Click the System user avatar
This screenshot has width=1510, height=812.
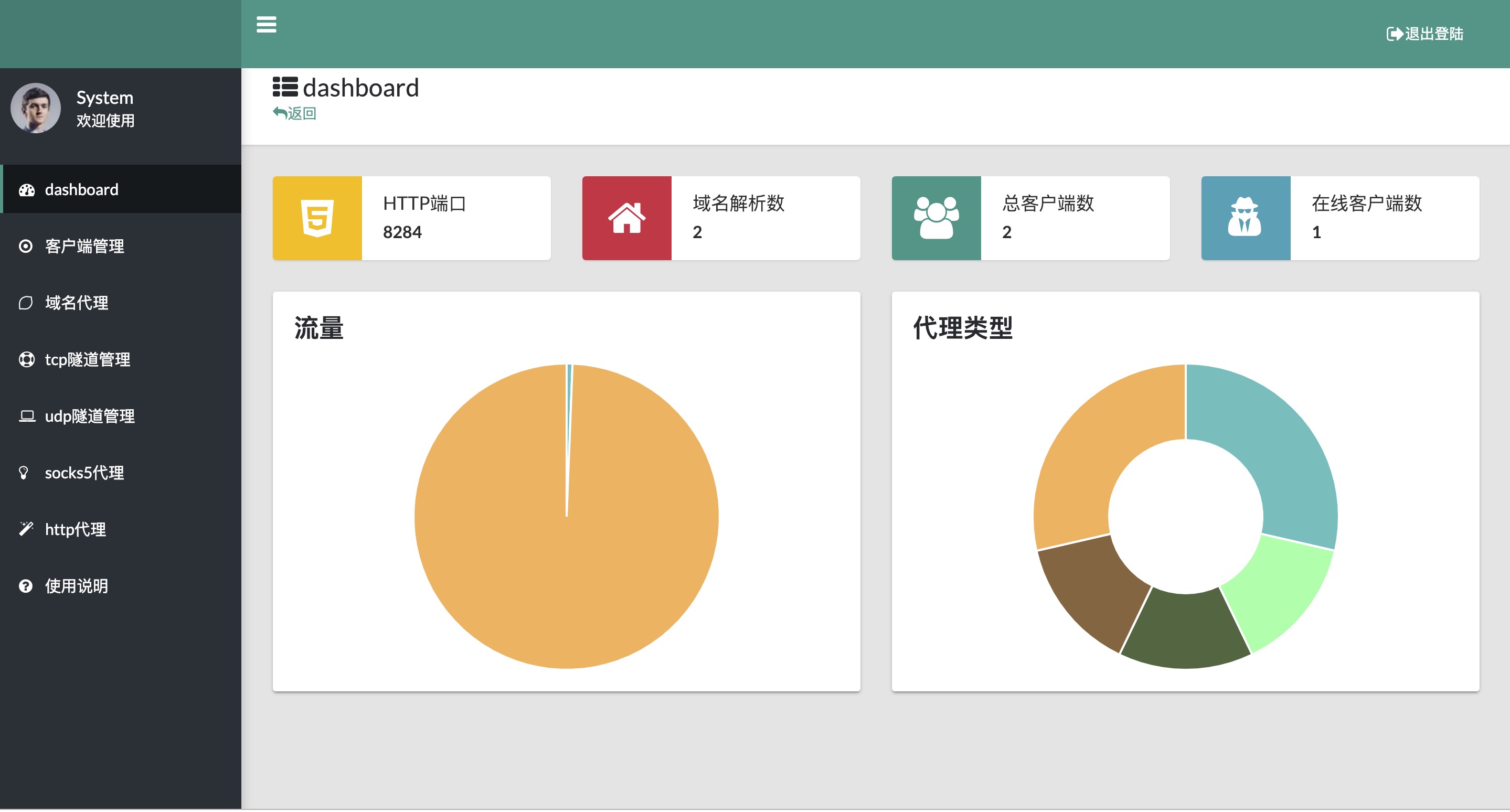[36, 109]
